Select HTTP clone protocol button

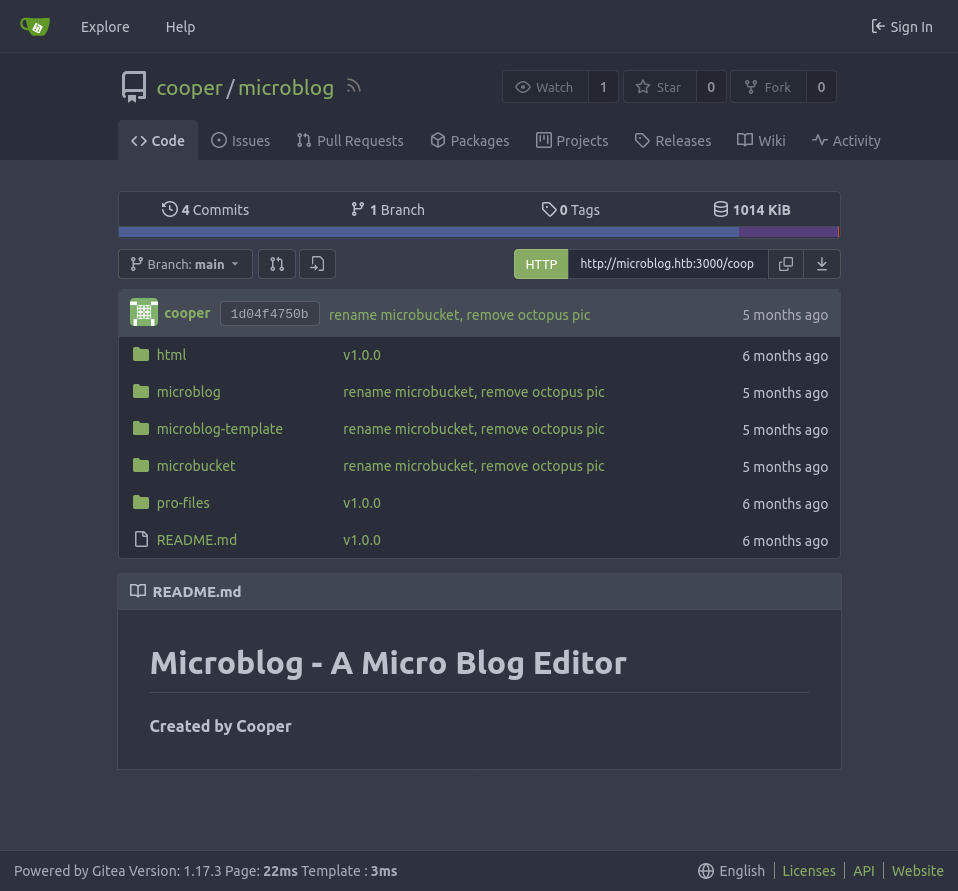(541, 264)
